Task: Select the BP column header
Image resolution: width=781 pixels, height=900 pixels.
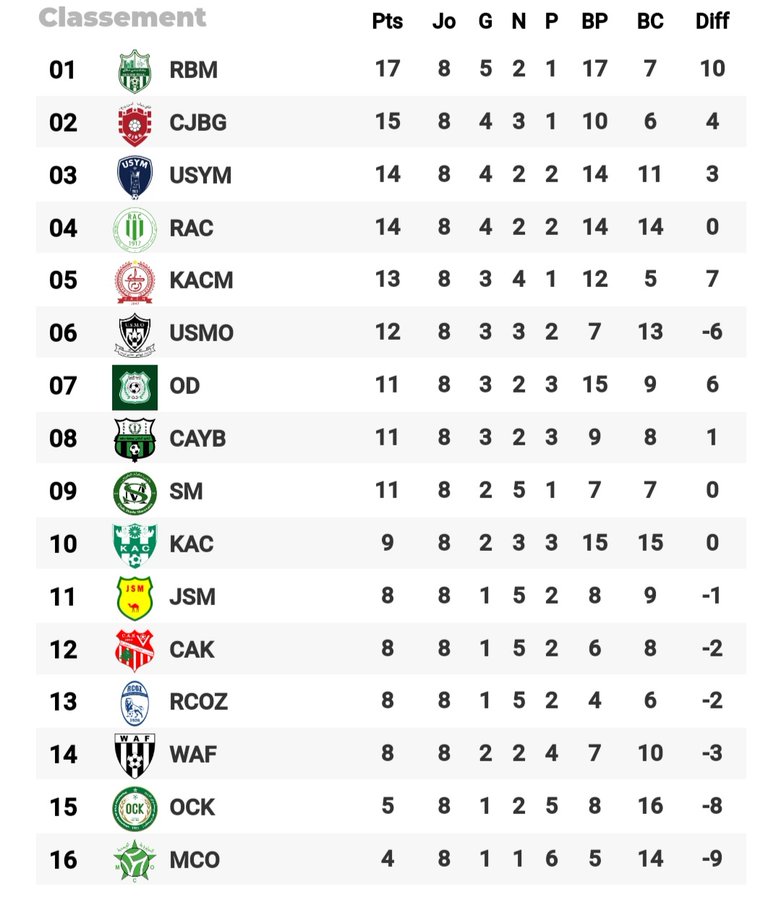Action: [x=595, y=22]
